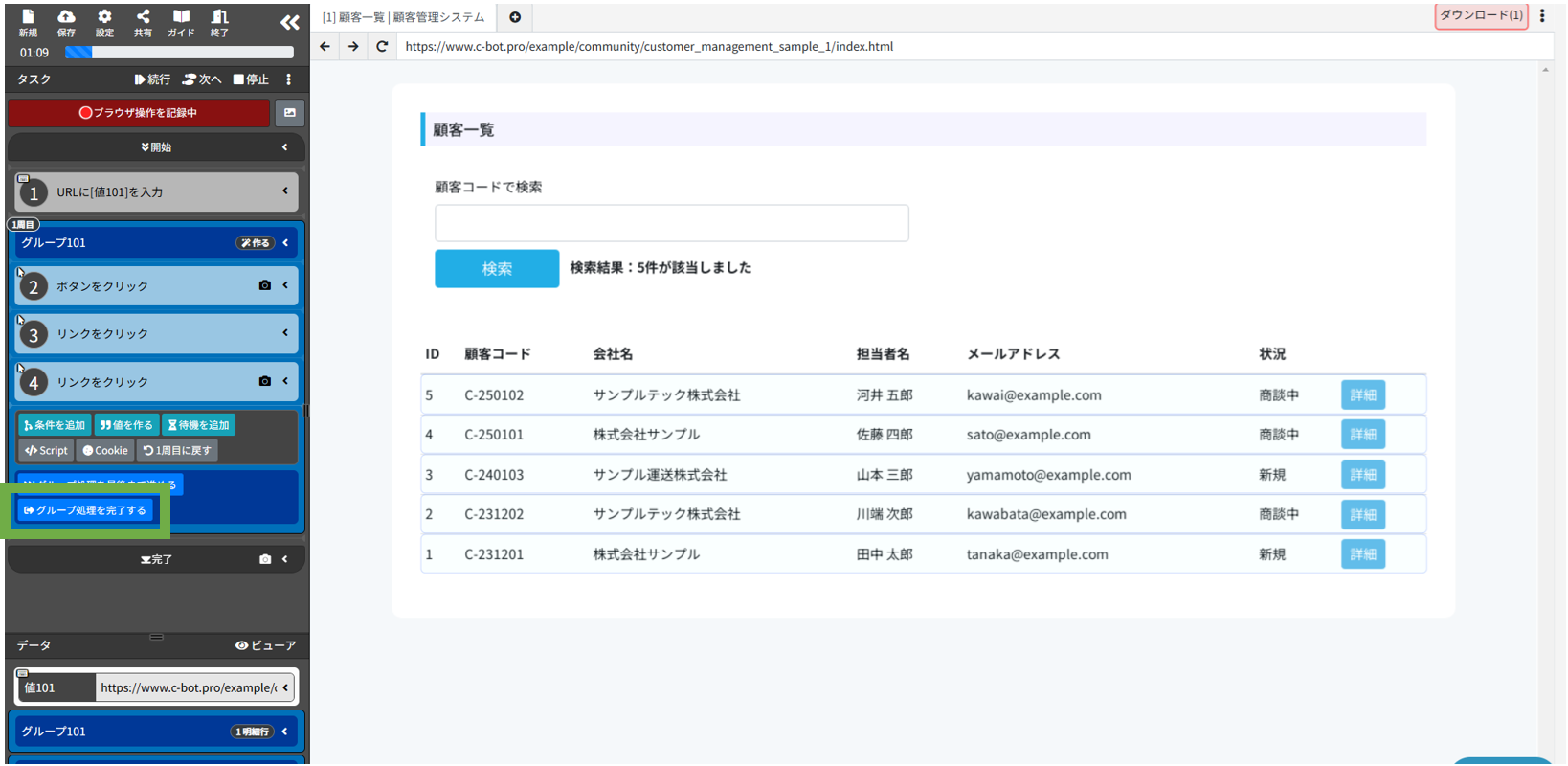
Task: Collapse the sidebar with the double-chevron icon
Action: (289, 22)
